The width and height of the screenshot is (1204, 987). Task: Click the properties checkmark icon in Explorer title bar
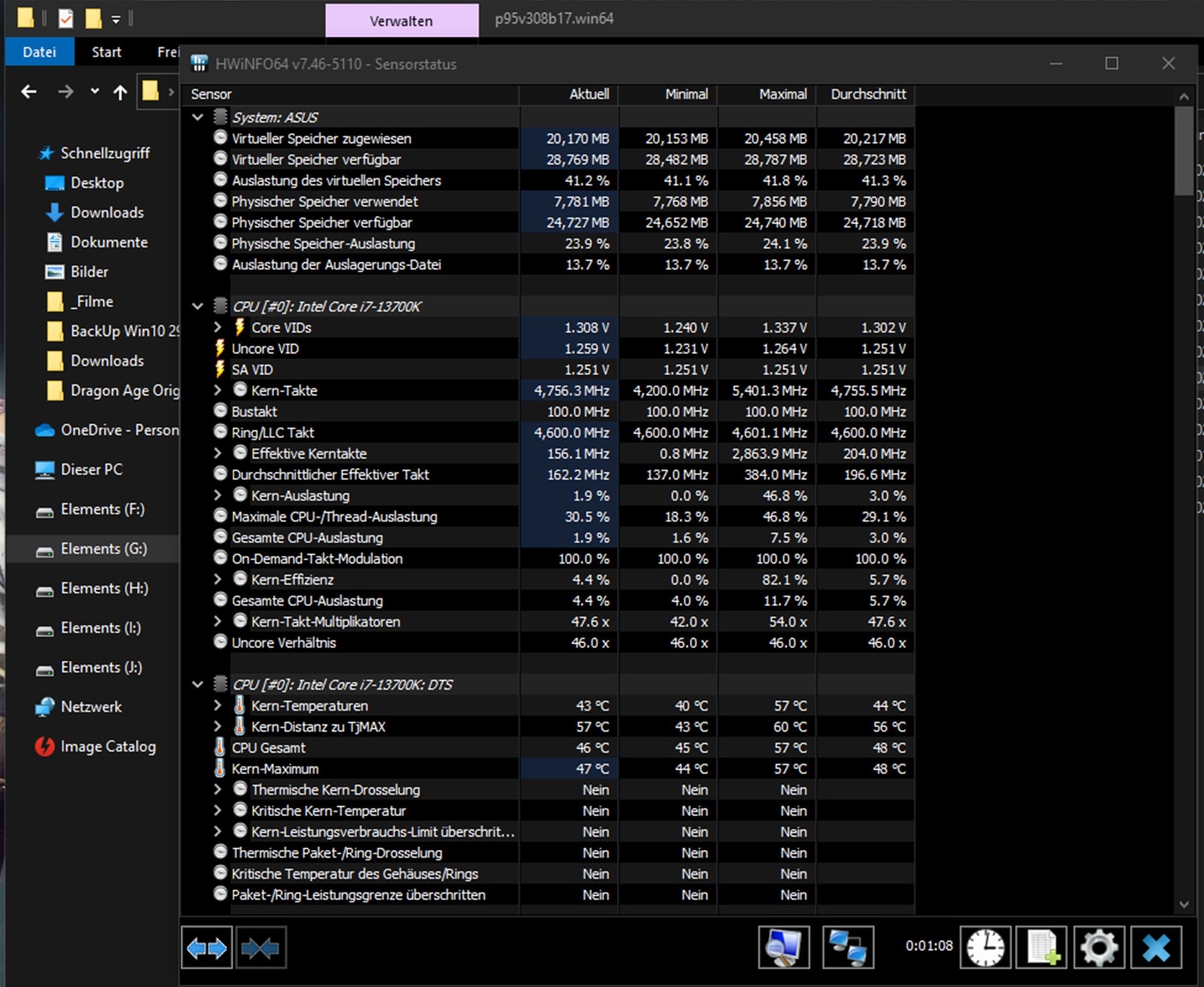click(66, 19)
